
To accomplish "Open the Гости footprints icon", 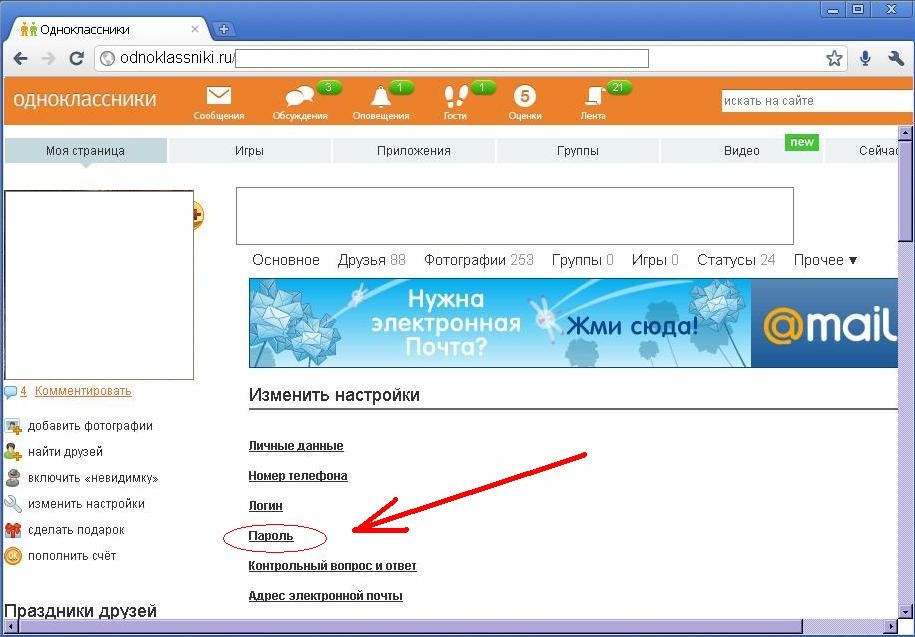I will (x=456, y=96).
